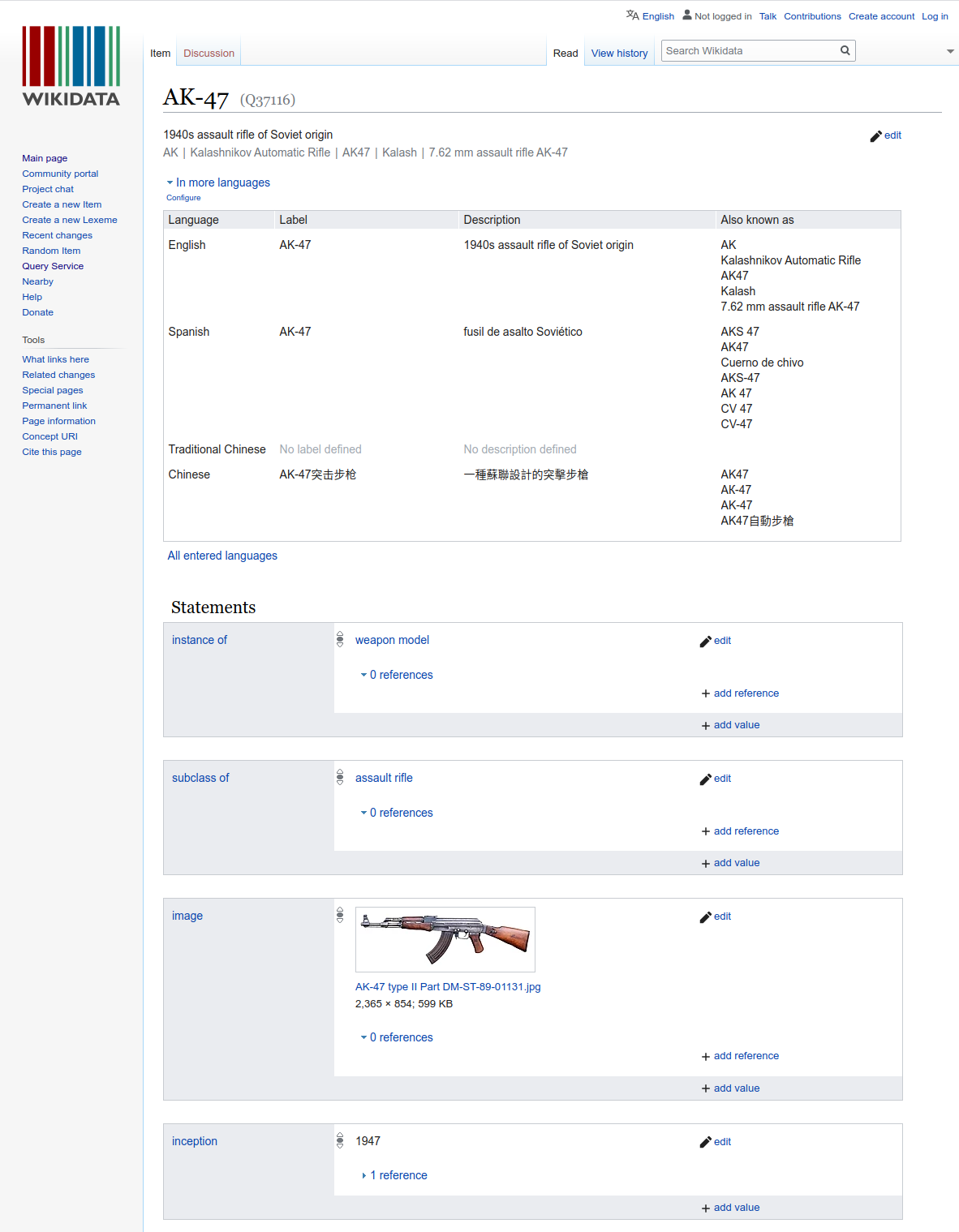Open the Discussion tab
Image resolution: width=959 pixels, height=1232 pixels.
[209, 54]
